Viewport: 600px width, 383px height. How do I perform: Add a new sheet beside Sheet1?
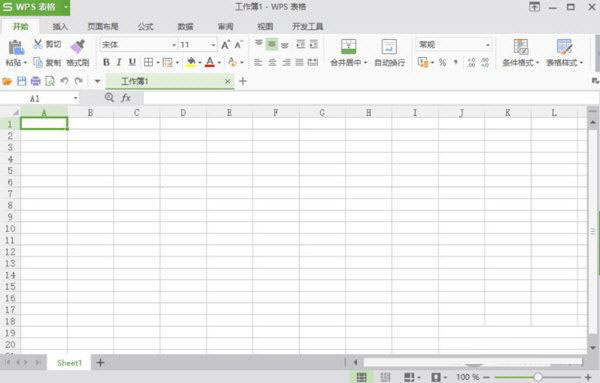(100, 362)
